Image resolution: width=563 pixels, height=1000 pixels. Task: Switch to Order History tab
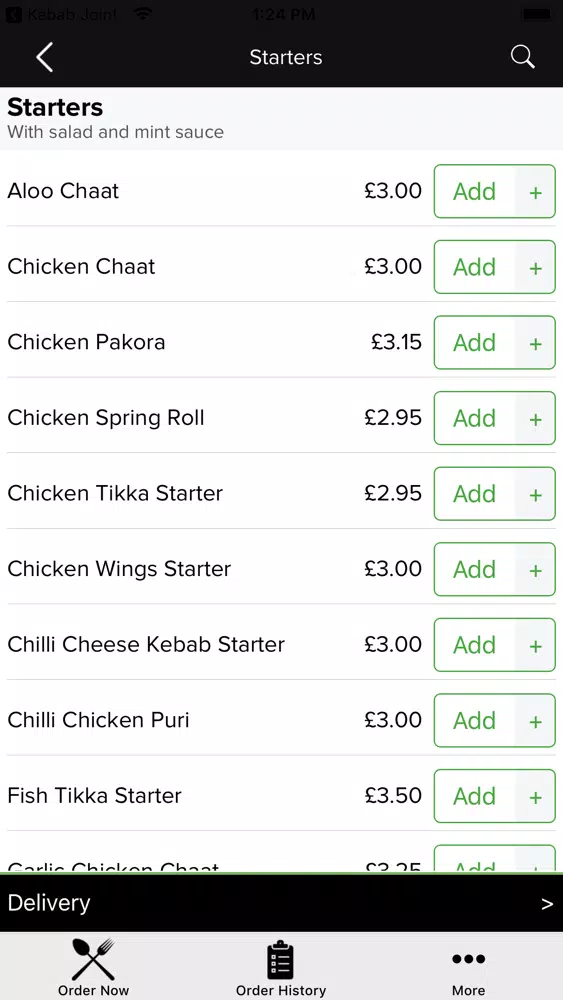281,967
